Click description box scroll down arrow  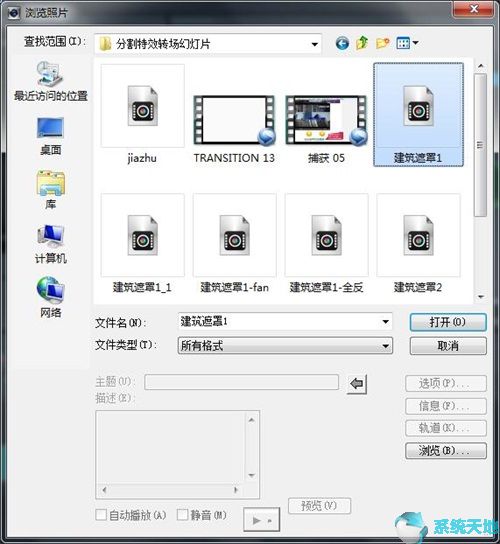click(252, 475)
